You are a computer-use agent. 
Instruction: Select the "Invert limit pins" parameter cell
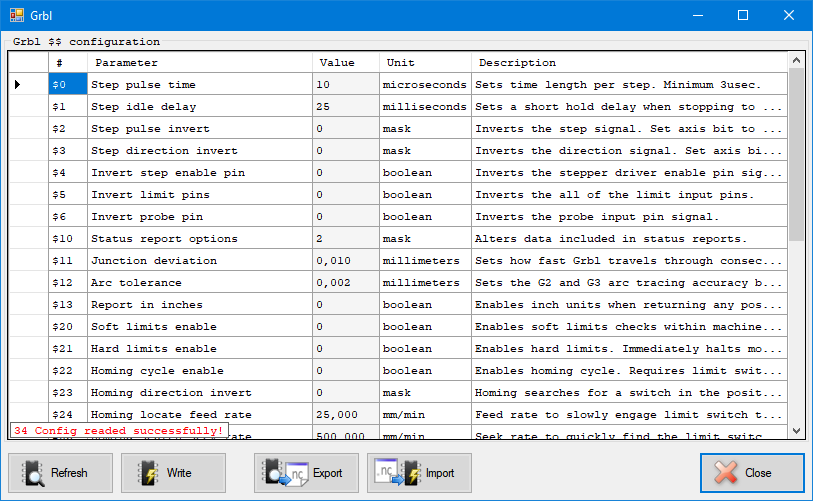pos(200,194)
